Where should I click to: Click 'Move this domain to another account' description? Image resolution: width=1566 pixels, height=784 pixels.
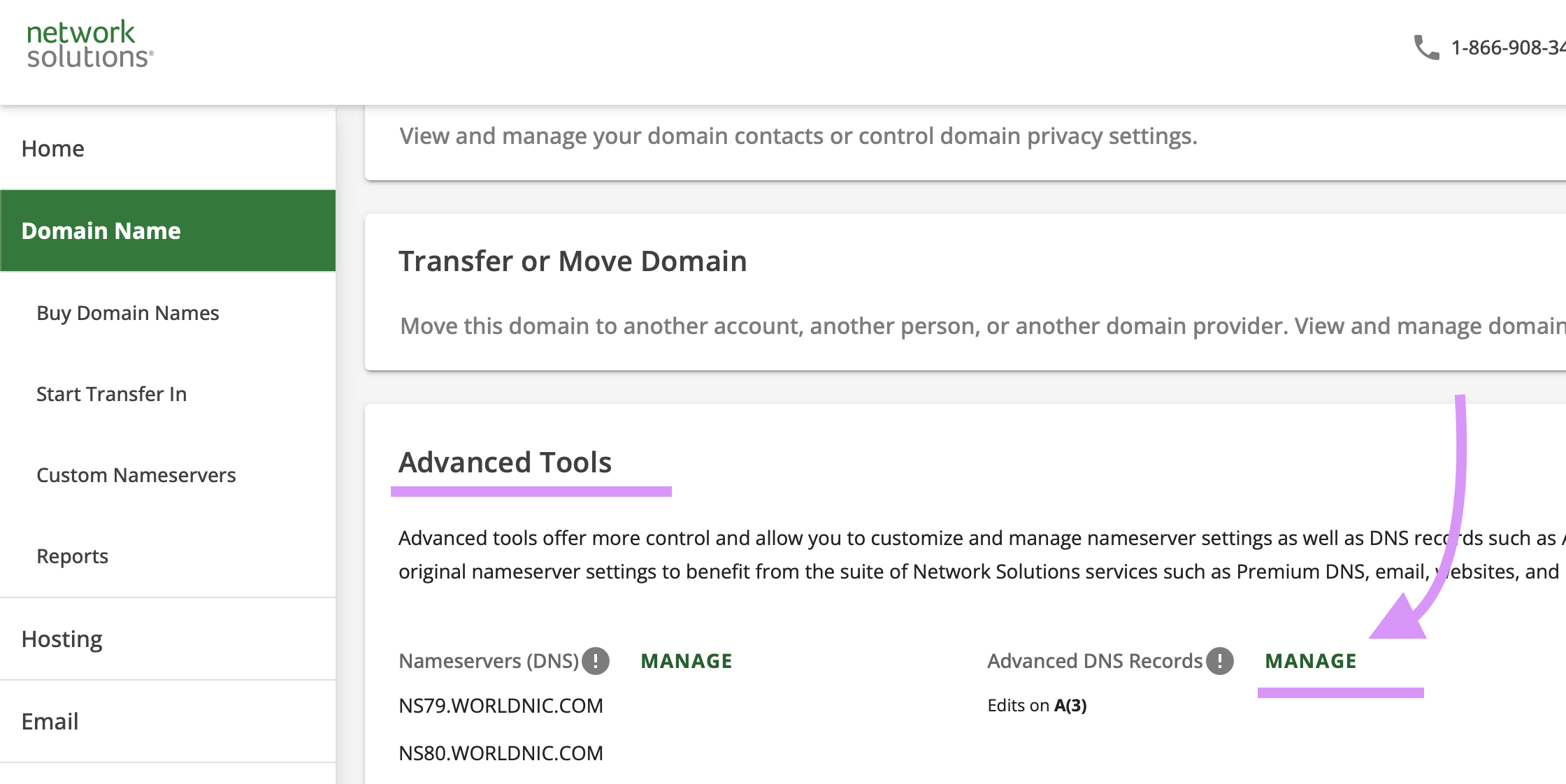click(x=982, y=326)
